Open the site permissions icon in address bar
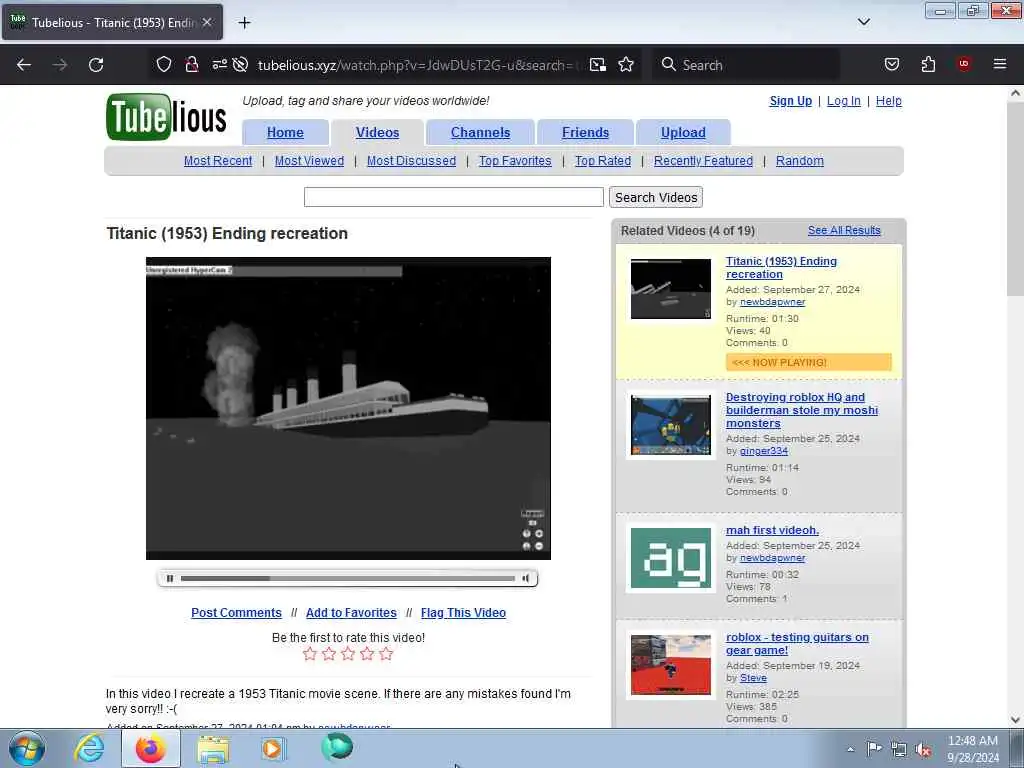The height and width of the screenshot is (768, 1024). (219, 64)
